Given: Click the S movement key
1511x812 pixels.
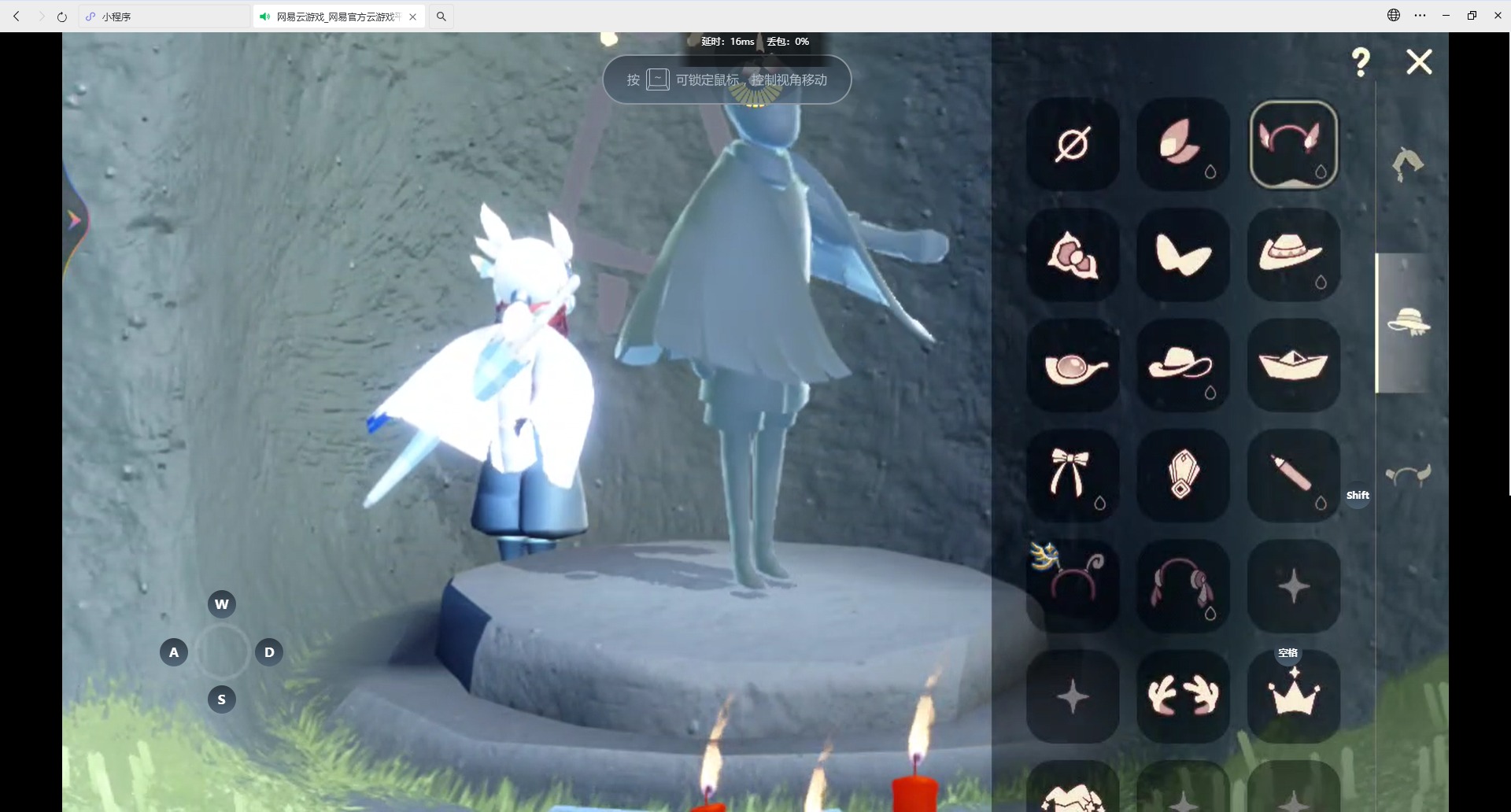Looking at the screenshot, I should [222, 699].
